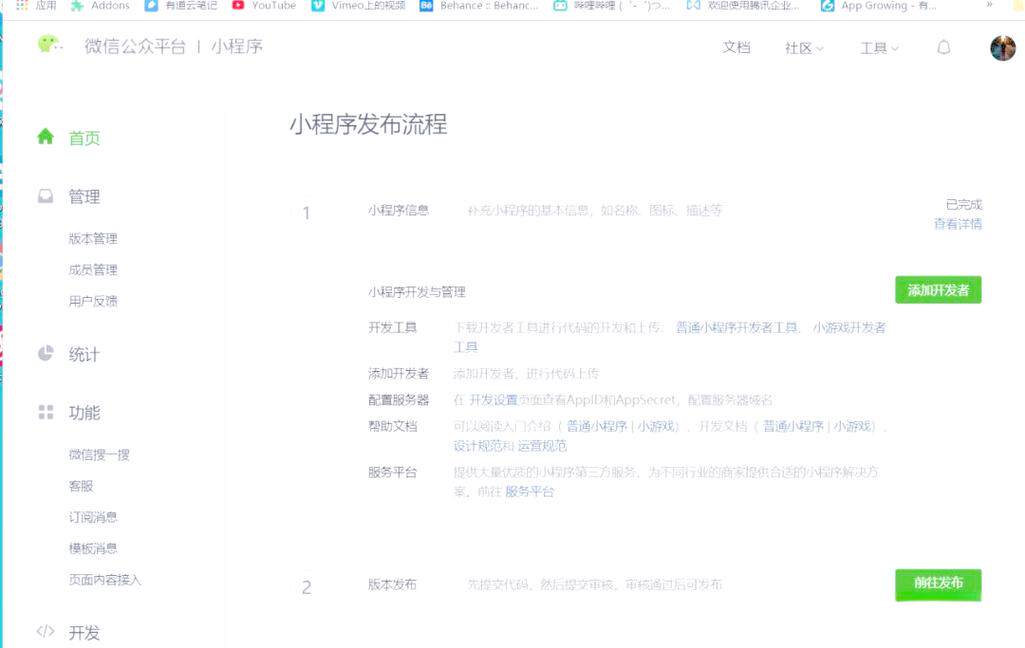Open 客服 in the sidebar
Image resolution: width=1025 pixels, height=648 pixels.
pyautogui.click(x=81, y=486)
